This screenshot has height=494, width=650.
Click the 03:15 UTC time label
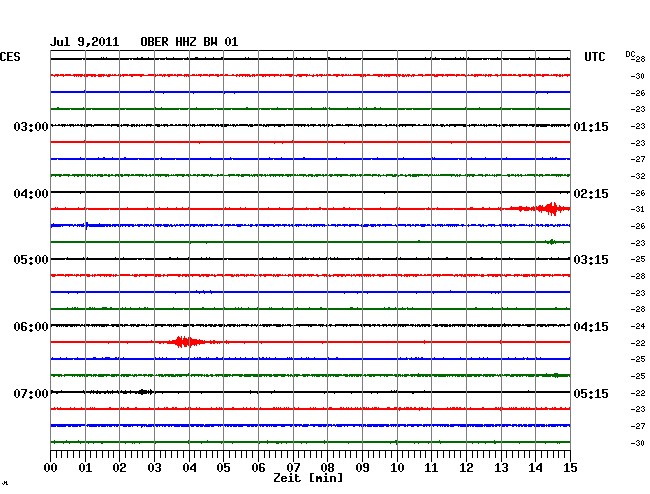[591, 260]
